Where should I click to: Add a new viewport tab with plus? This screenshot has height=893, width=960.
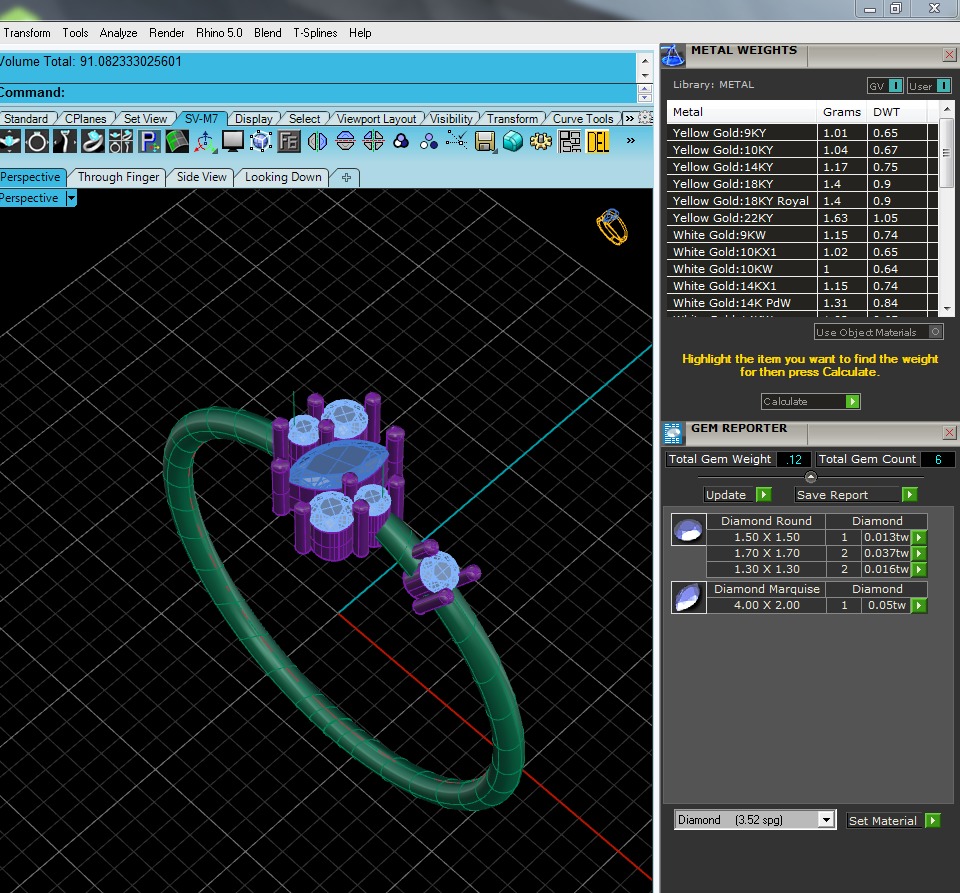pyautogui.click(x=347, y=177)
